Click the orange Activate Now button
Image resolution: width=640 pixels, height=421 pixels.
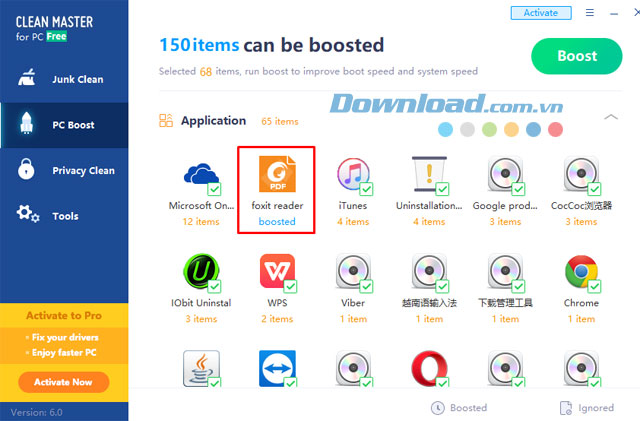click(64, 382)
